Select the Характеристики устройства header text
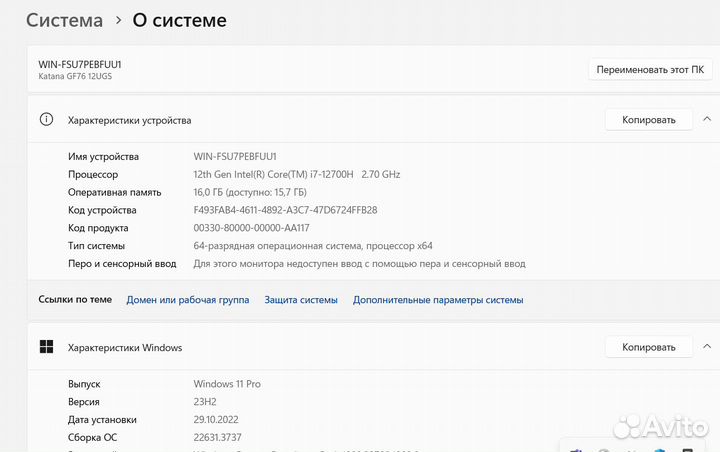Viewport: 720px width, 452px height. (x=129, y=120)
